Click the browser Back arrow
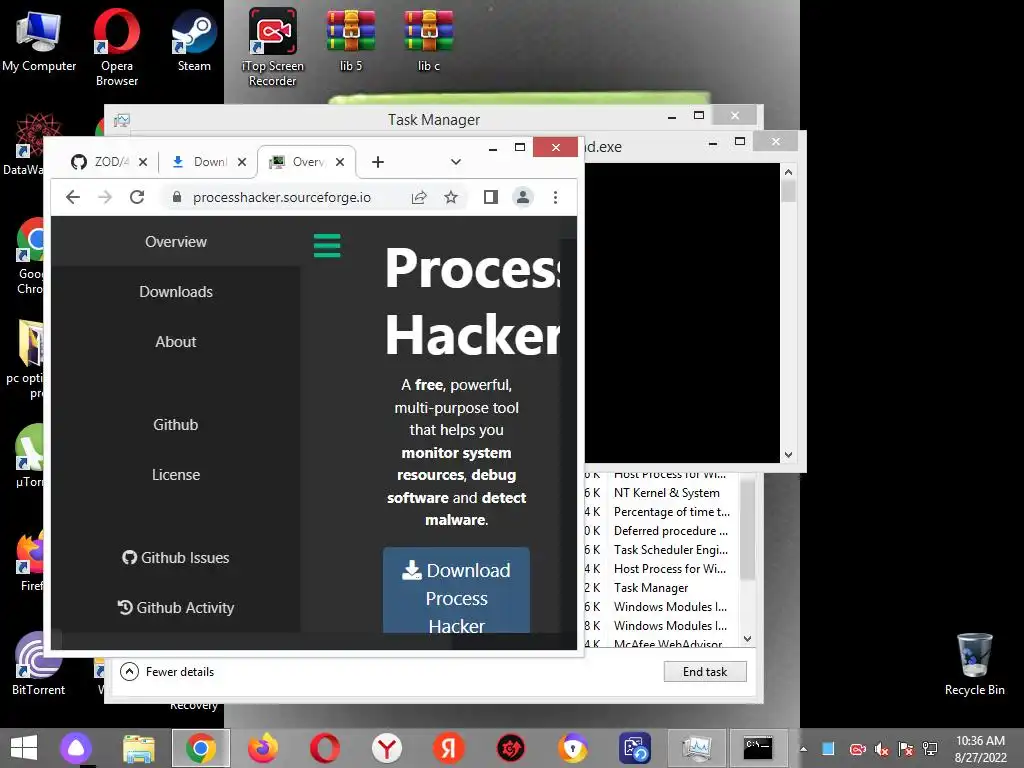 tap(73, 197)
